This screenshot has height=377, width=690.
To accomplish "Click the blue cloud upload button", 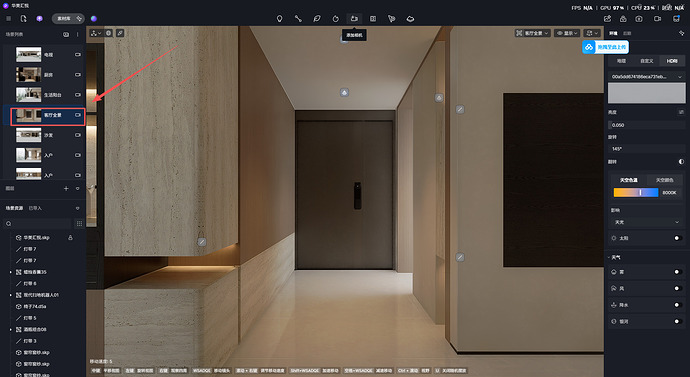I will click(606, 47).
